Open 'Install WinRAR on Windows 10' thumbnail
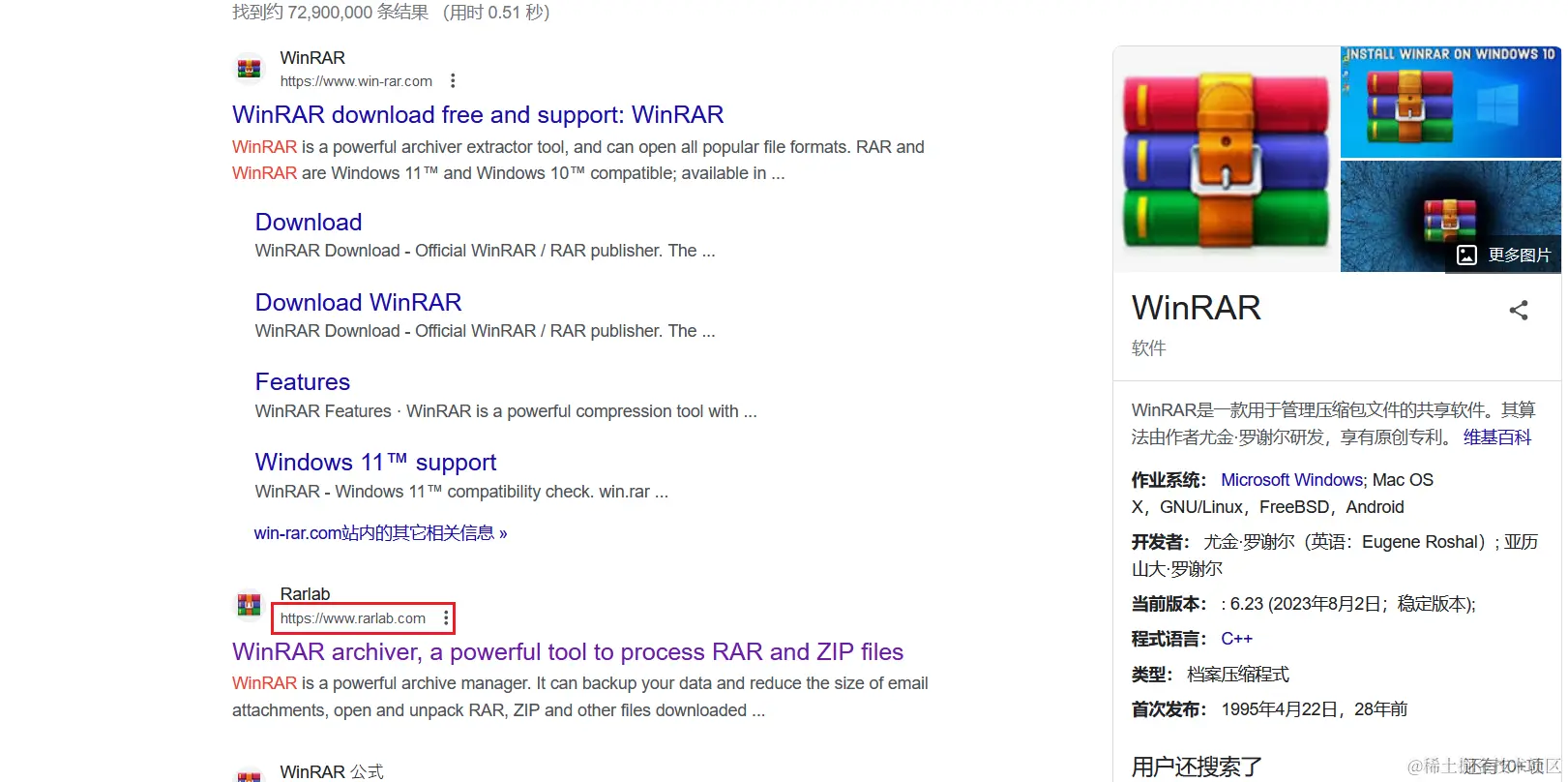 [1451, 102]
